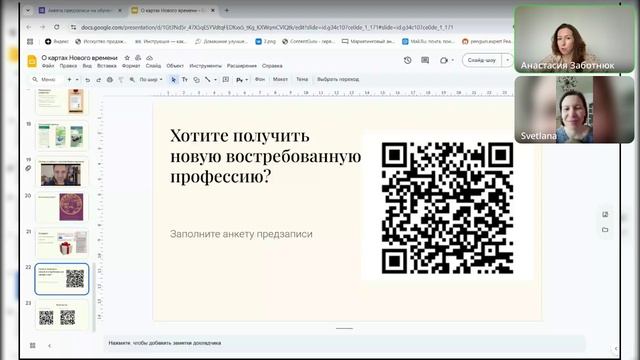Open the dropdown arrow next to Слайд-шоу
The height and width of the screenshot is (360, 640).
coord(507,60)
